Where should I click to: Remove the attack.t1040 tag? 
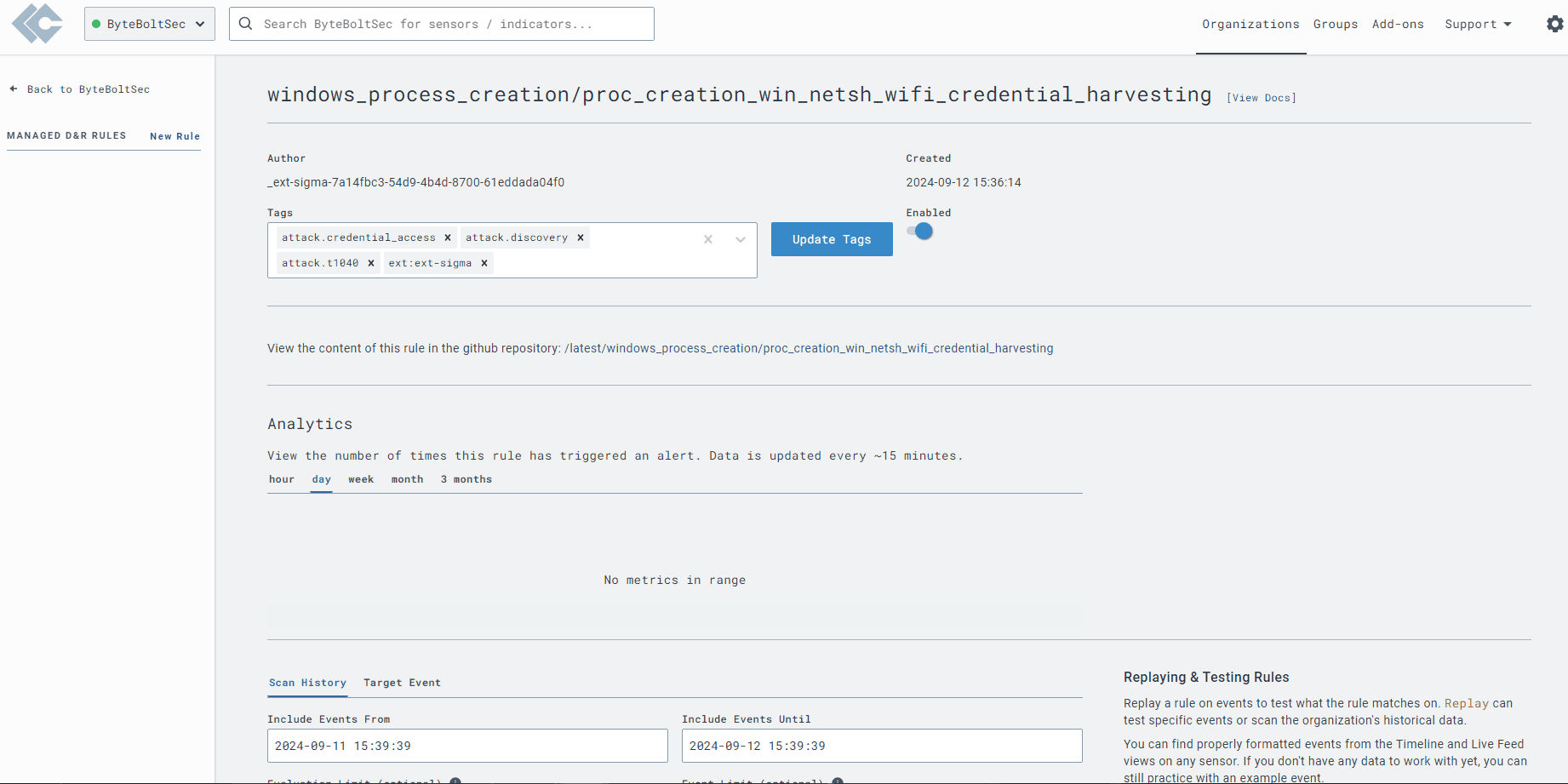[x=371, y=263]
